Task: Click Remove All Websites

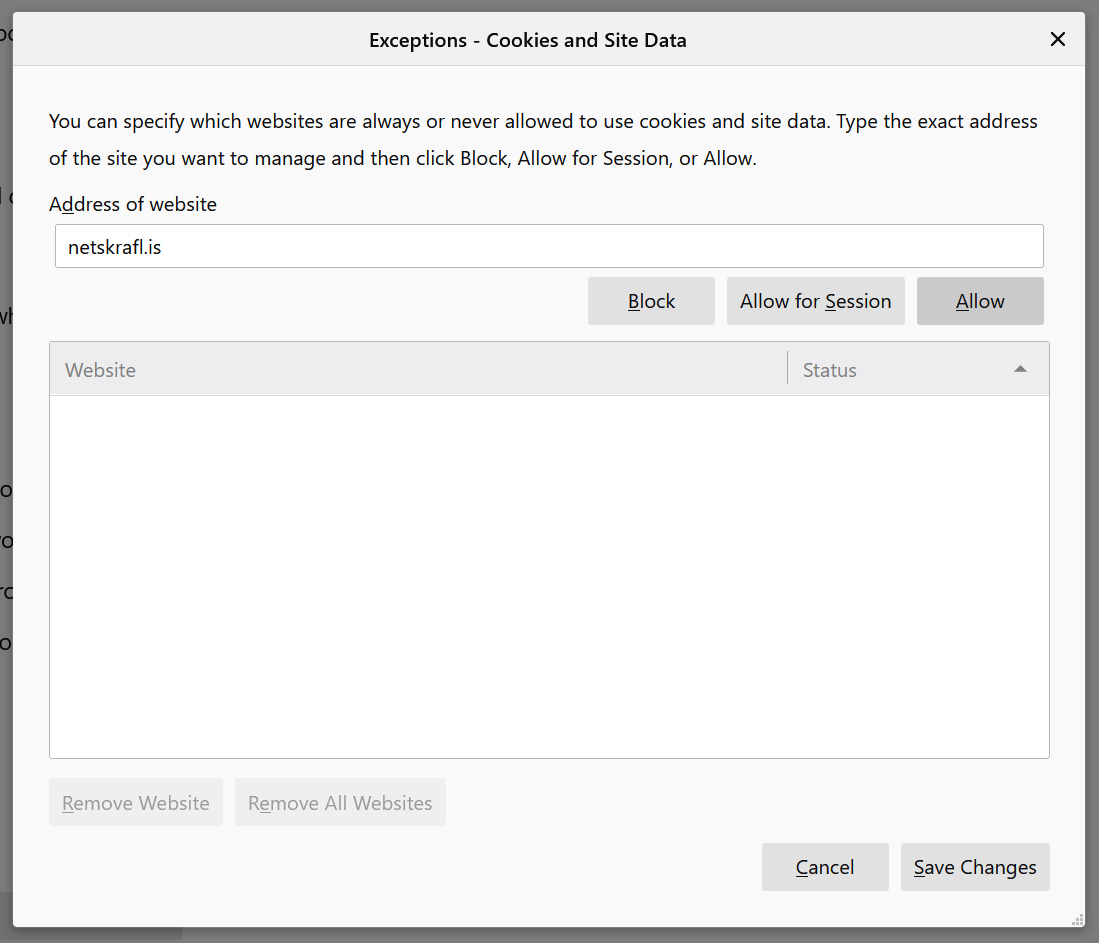Action: tap(340, 803)
